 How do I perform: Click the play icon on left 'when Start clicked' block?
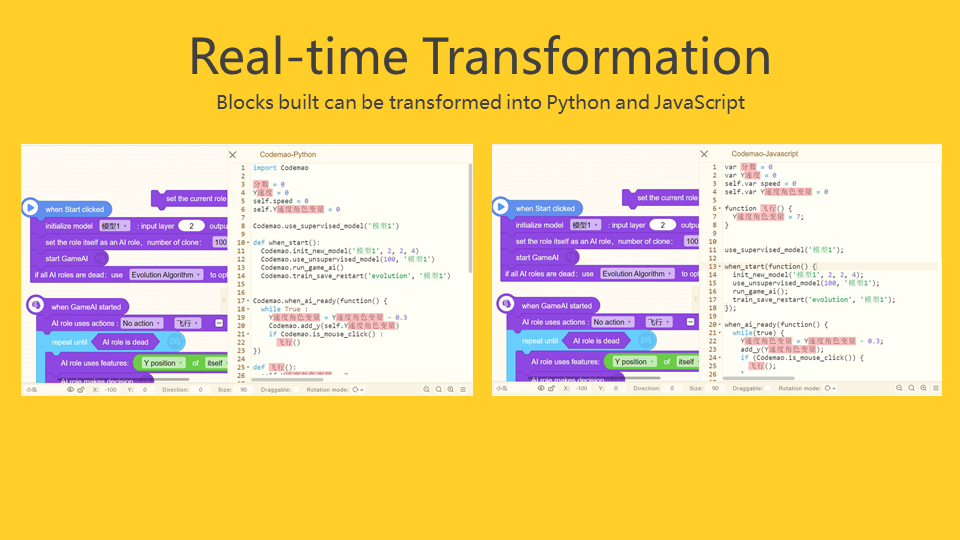pyautogui.click(x=31, y=209)
